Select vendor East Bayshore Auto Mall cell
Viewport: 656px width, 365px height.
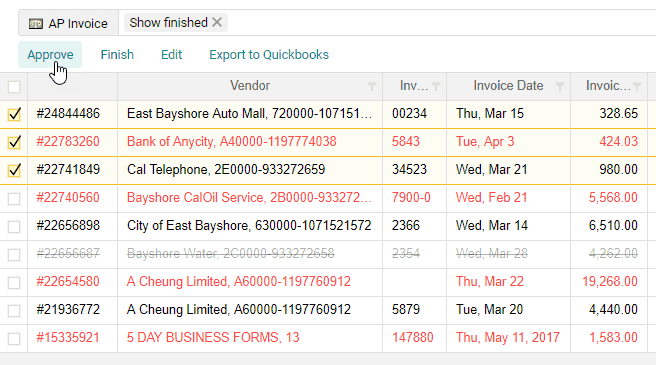click(x=250, y=113)
